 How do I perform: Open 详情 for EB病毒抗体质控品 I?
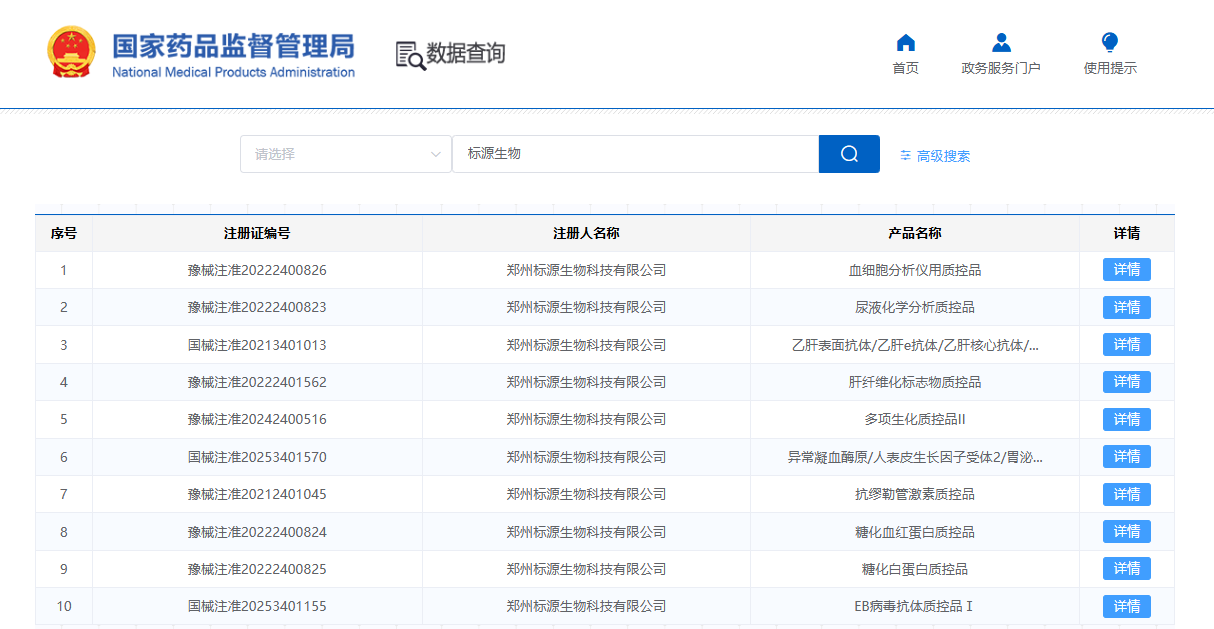pyautogui.click(x=1126, y=606)
